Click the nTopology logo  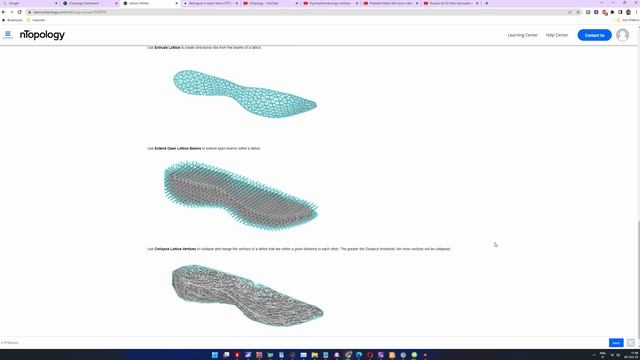[42, 35]
